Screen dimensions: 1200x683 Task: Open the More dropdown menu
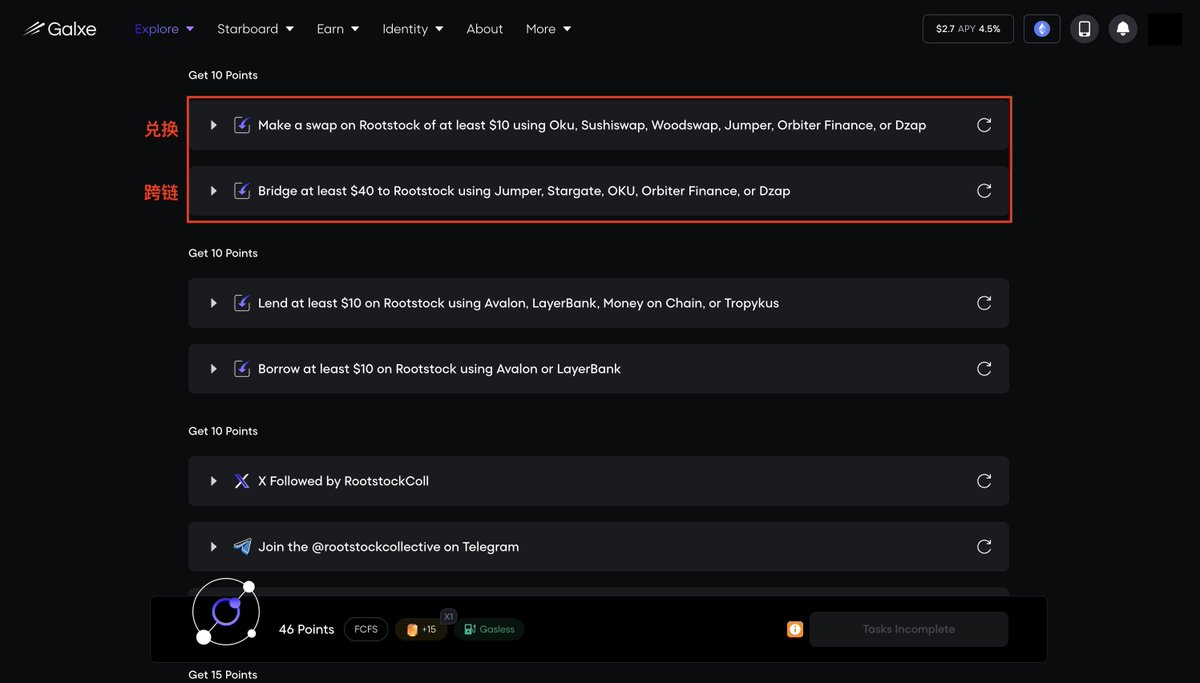[x=548, y=29]
